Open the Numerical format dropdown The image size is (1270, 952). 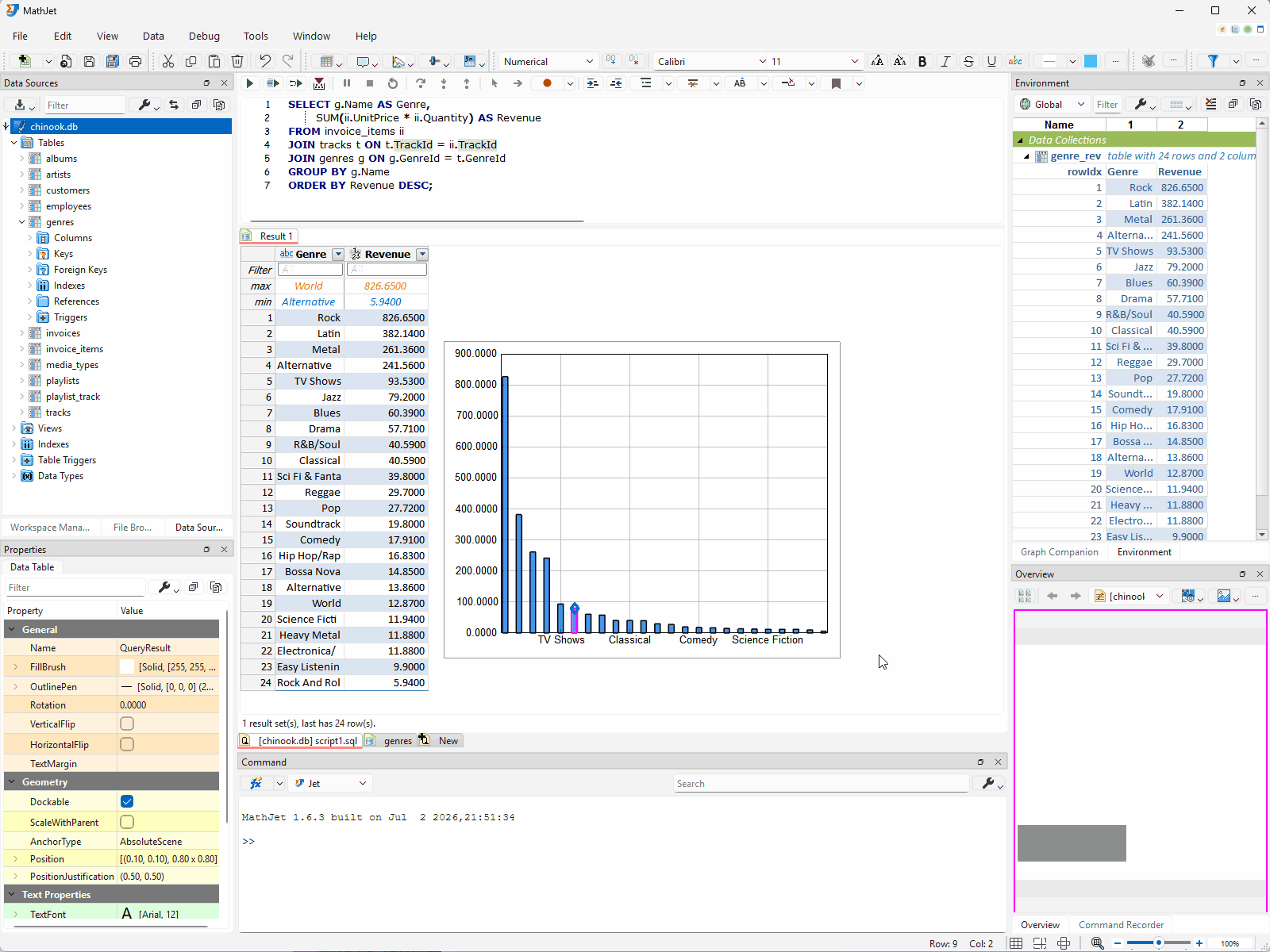pos(548,61)
